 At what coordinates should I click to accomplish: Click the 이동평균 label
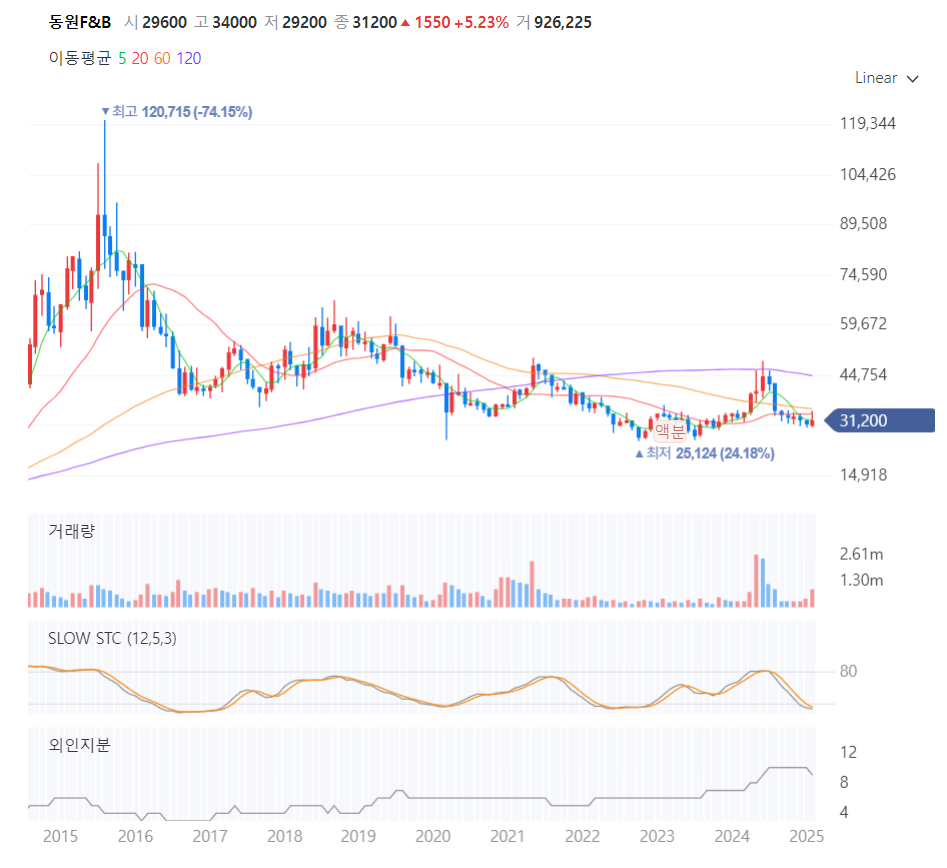coord(80,59)
